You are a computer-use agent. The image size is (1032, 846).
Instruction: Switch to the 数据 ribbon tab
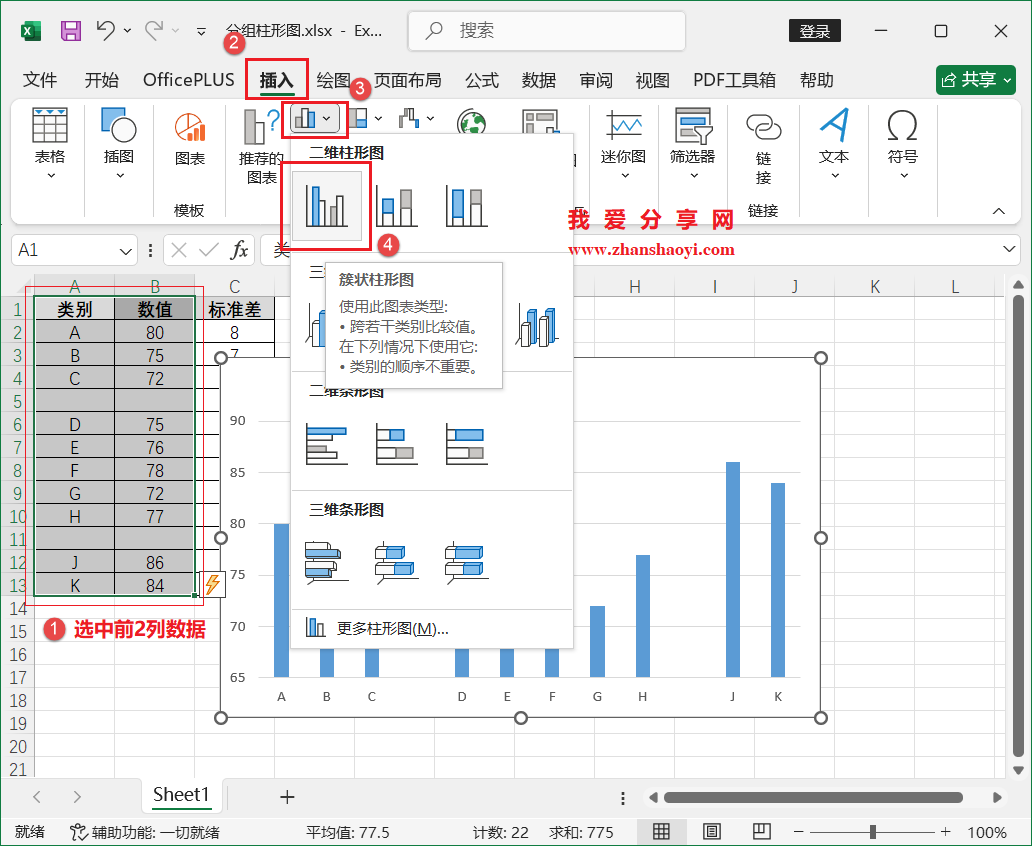click(x=539, y=80)
